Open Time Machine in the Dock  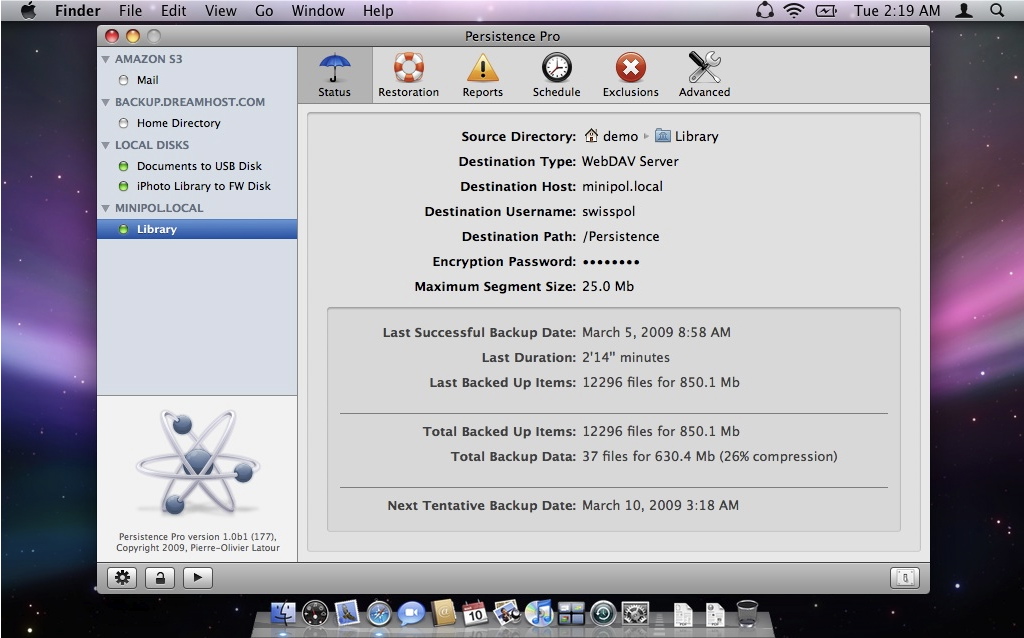point(603,613)
